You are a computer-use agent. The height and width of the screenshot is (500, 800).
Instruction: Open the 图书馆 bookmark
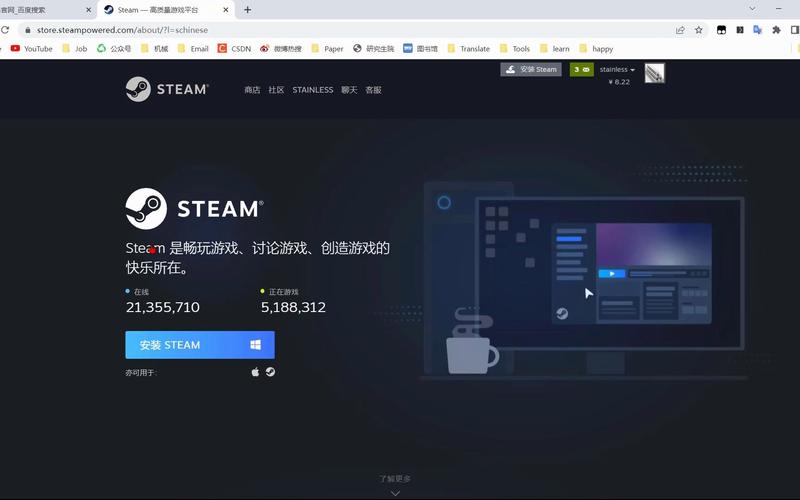(421, 48)
